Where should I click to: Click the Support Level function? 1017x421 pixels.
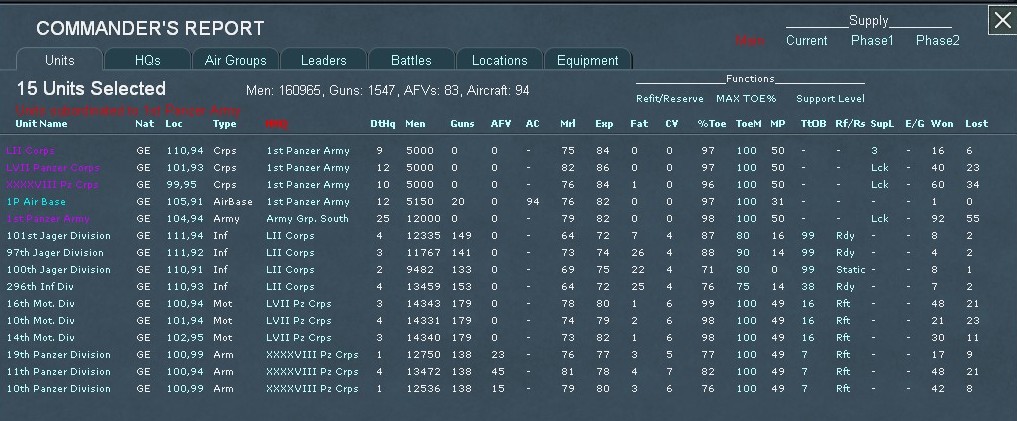tap(830, 99)
